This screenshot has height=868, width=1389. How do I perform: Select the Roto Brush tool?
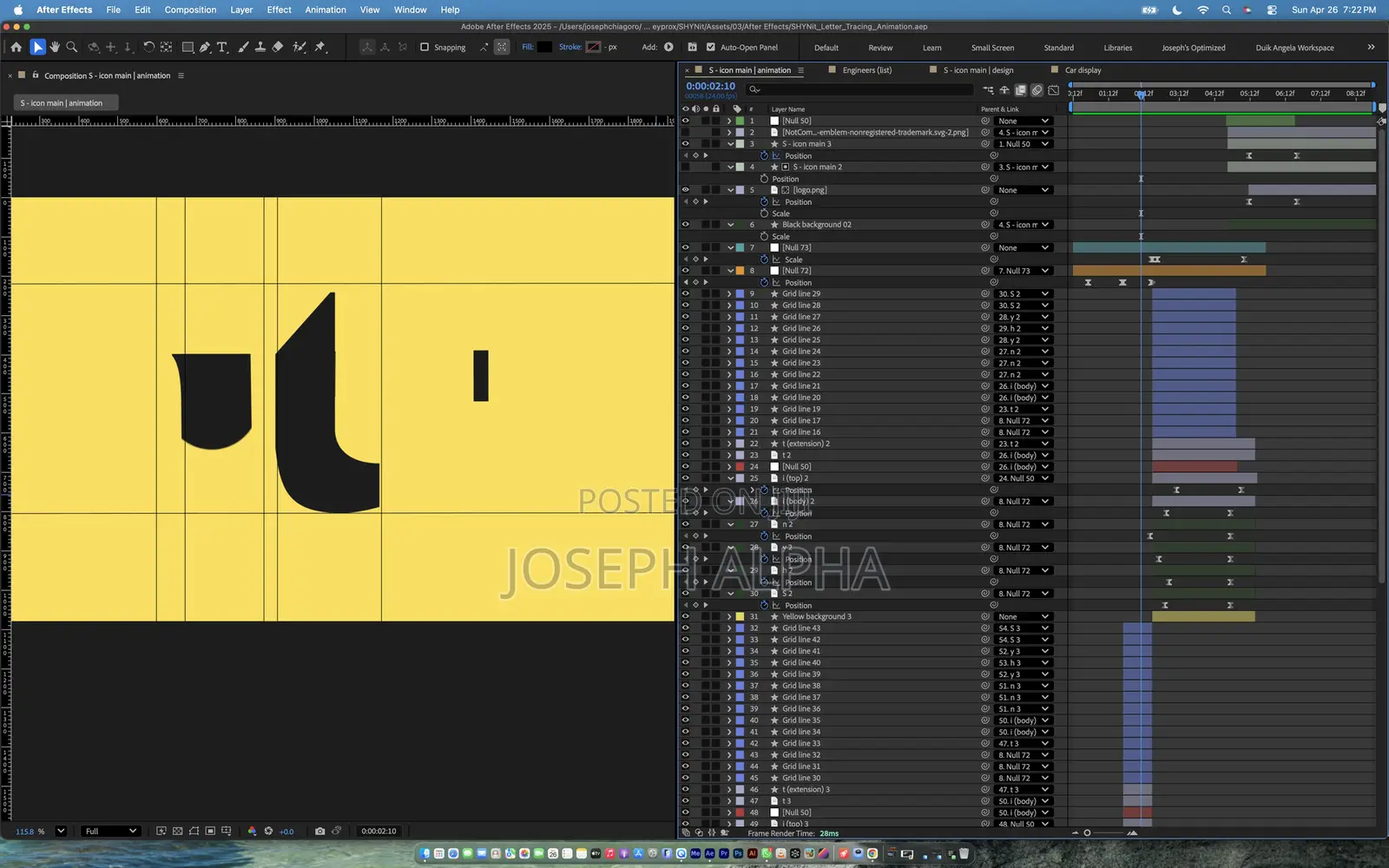pyautogui.click(x=300, y=47)
